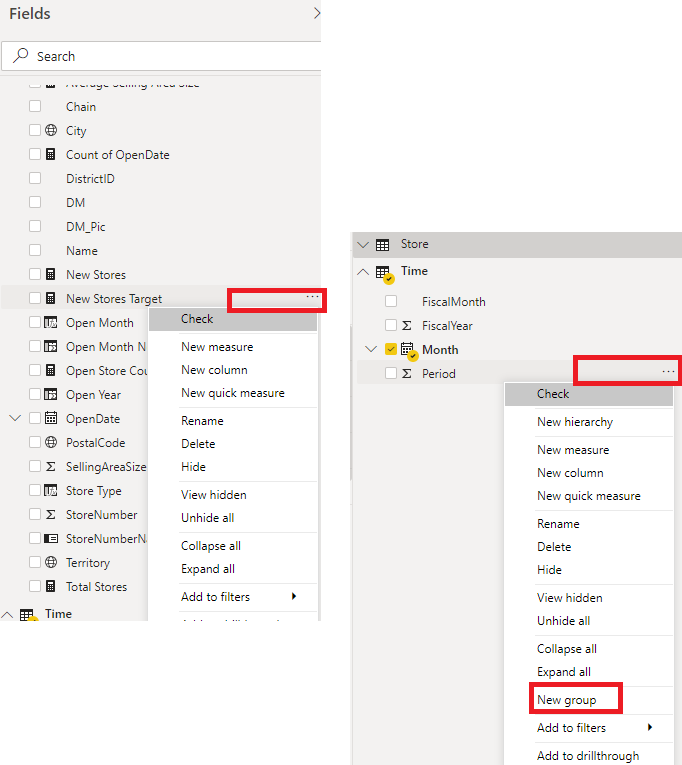Expand the Store table chevron
This screenshot has width=682, height=765.
[363, 244]
